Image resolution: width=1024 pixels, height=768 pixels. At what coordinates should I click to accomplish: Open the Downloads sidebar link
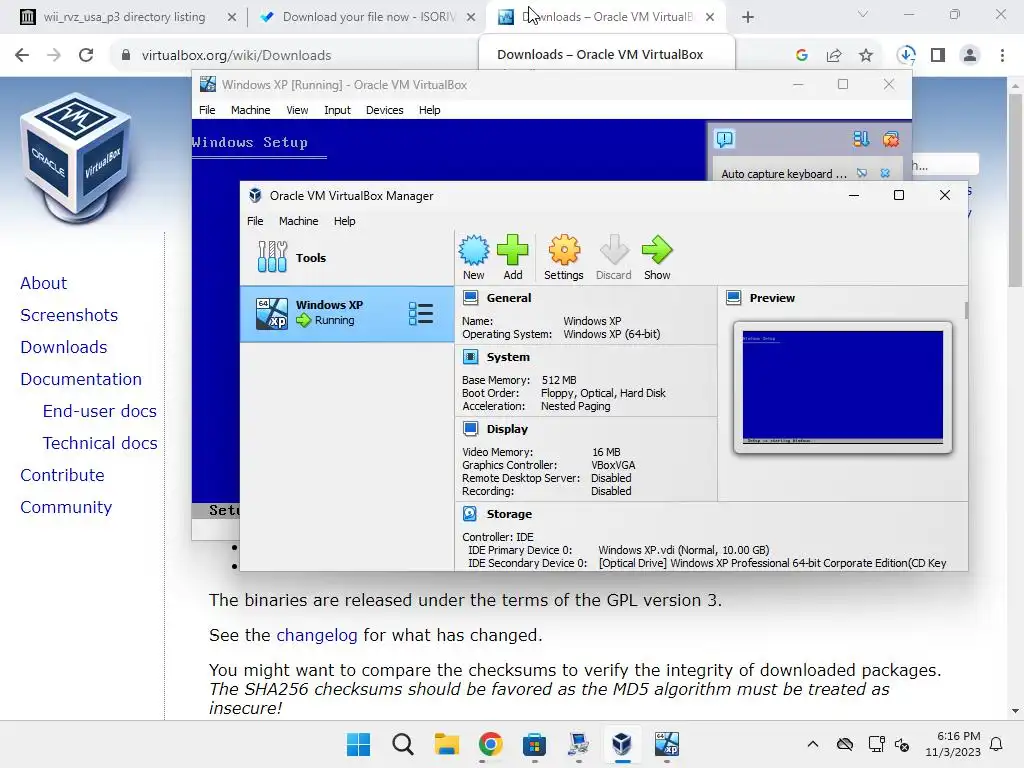pos(63,347)
